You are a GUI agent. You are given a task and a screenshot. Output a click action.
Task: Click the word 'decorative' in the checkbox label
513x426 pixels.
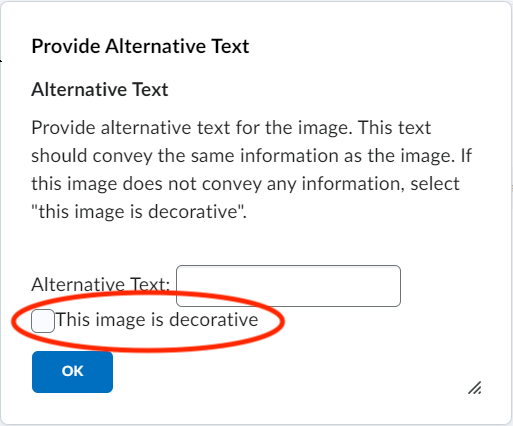pos(214,320)
